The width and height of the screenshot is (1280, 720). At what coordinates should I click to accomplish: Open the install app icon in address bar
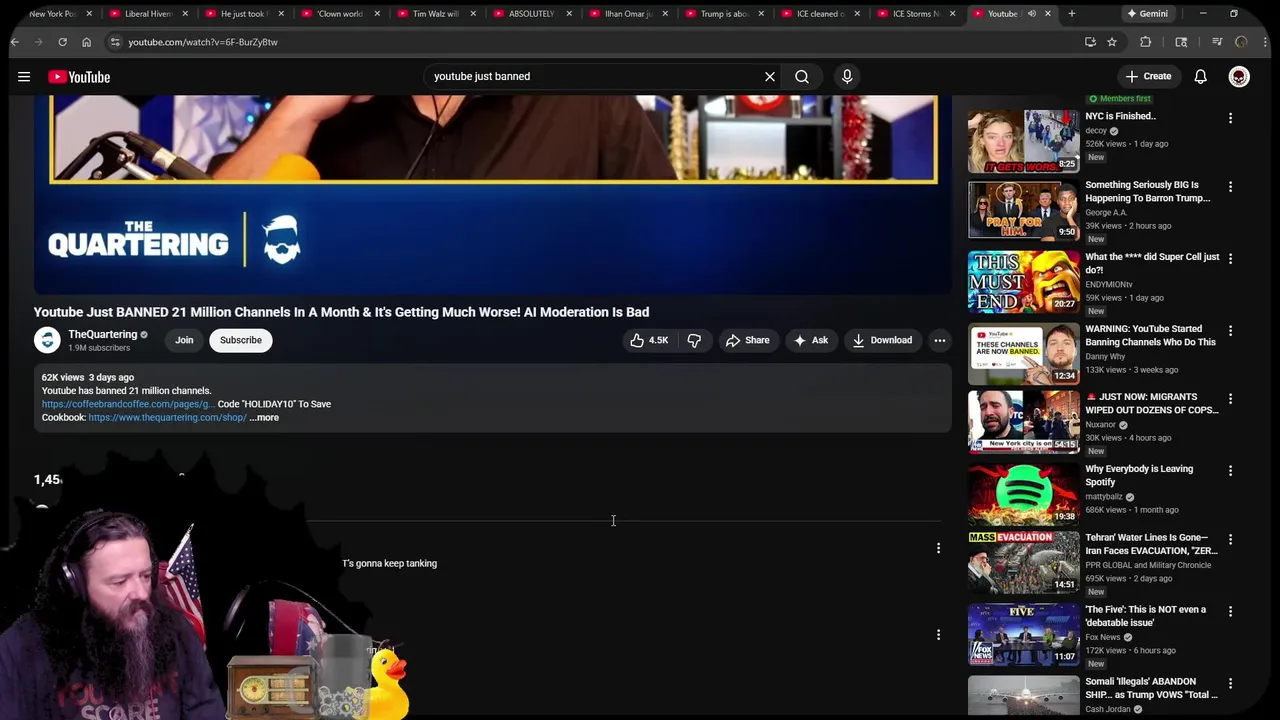click(1090, 42)
